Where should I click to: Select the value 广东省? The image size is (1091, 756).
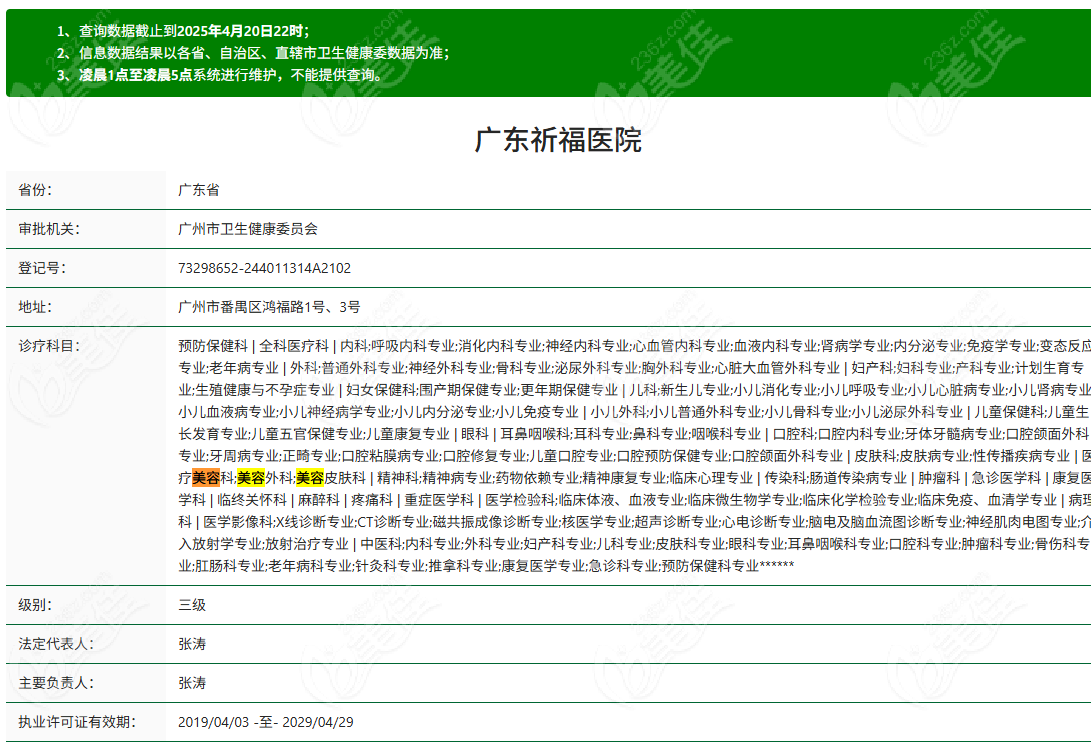pos(199,190)
